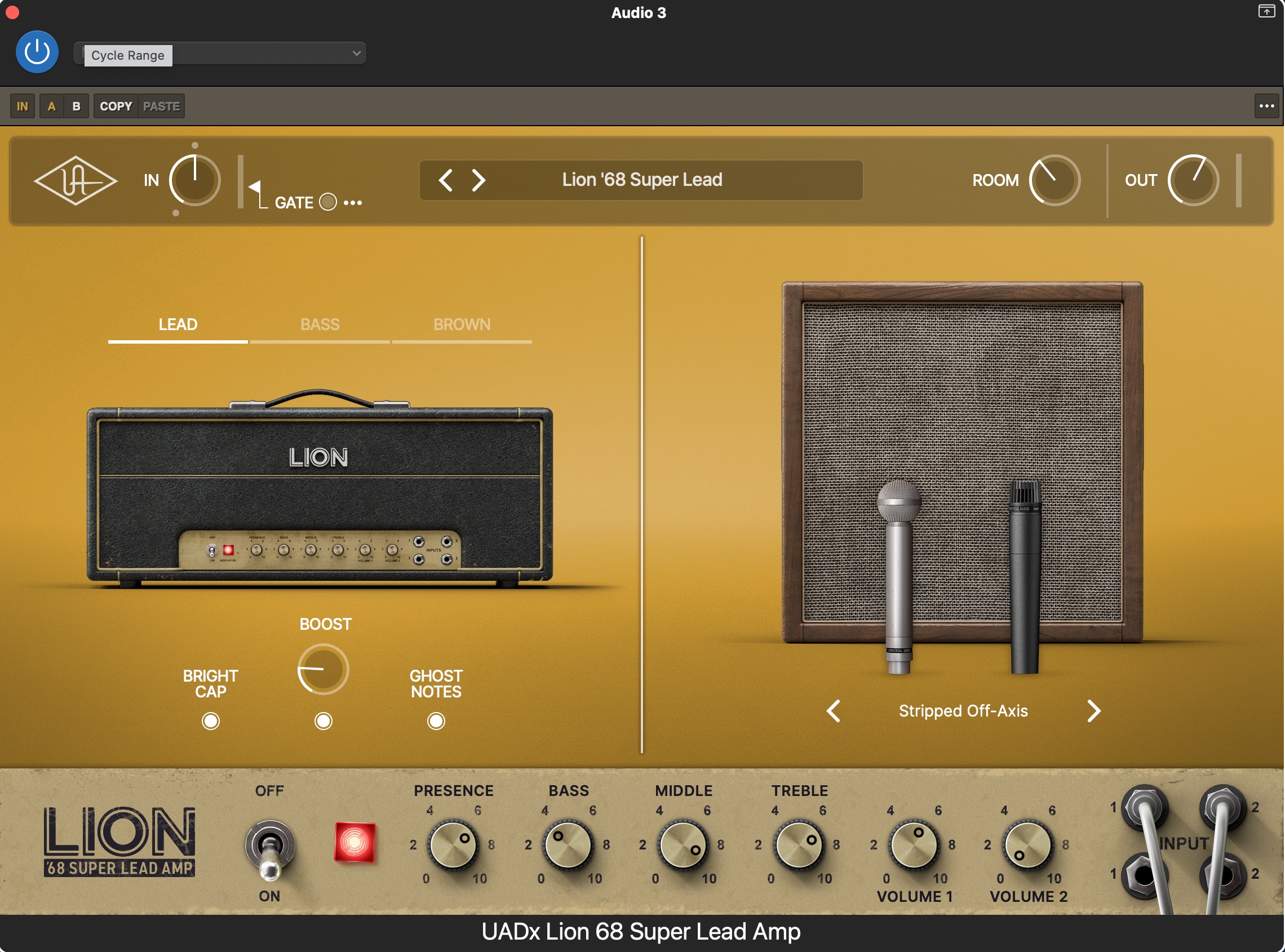Switch to the BROWN amp tab
This screenshot has width=1285, height=952.
tap(462, 325)
